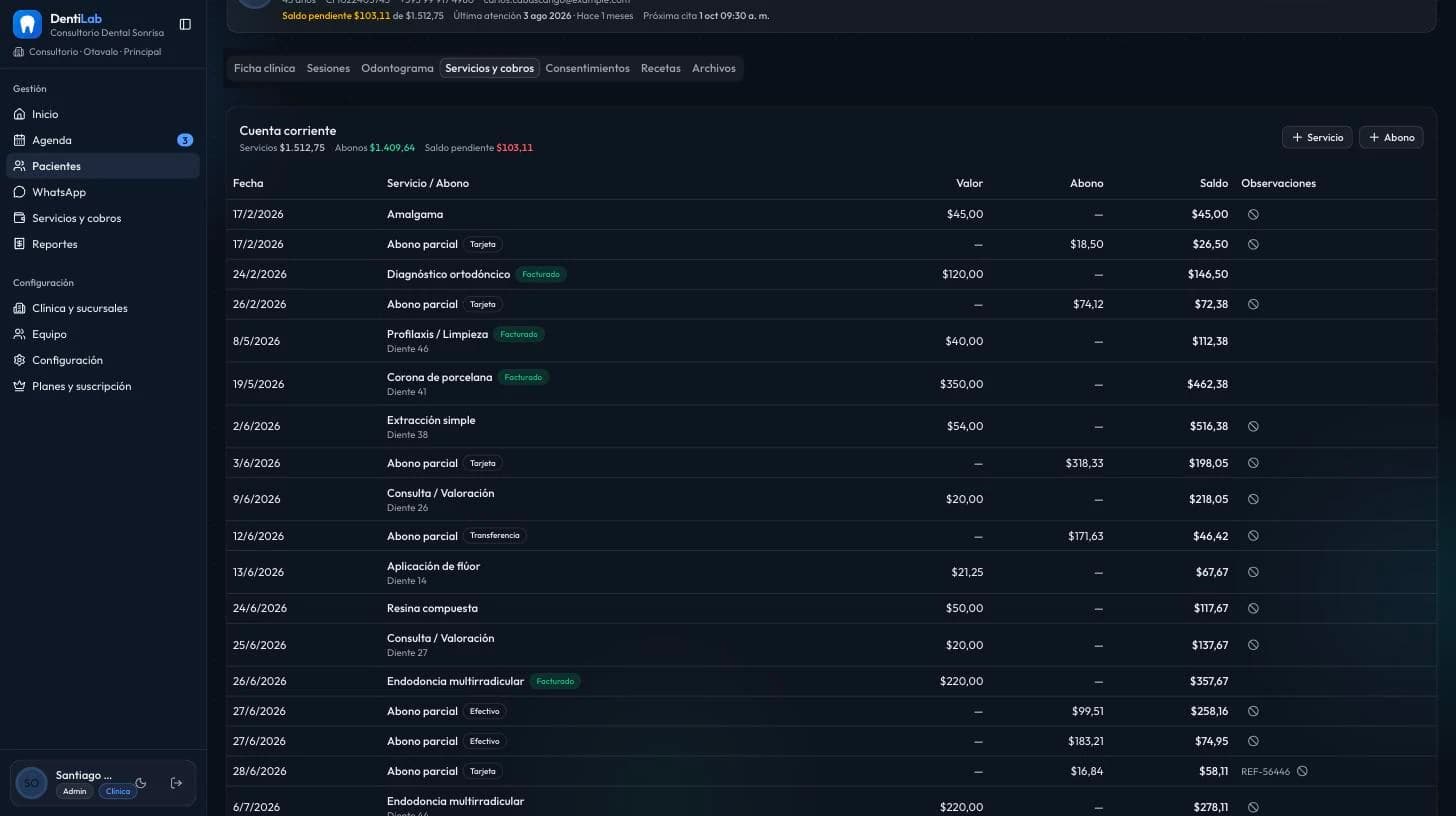Open the WhatsApp section
This screenshot has height=816, width=1456.
[103, 192]
